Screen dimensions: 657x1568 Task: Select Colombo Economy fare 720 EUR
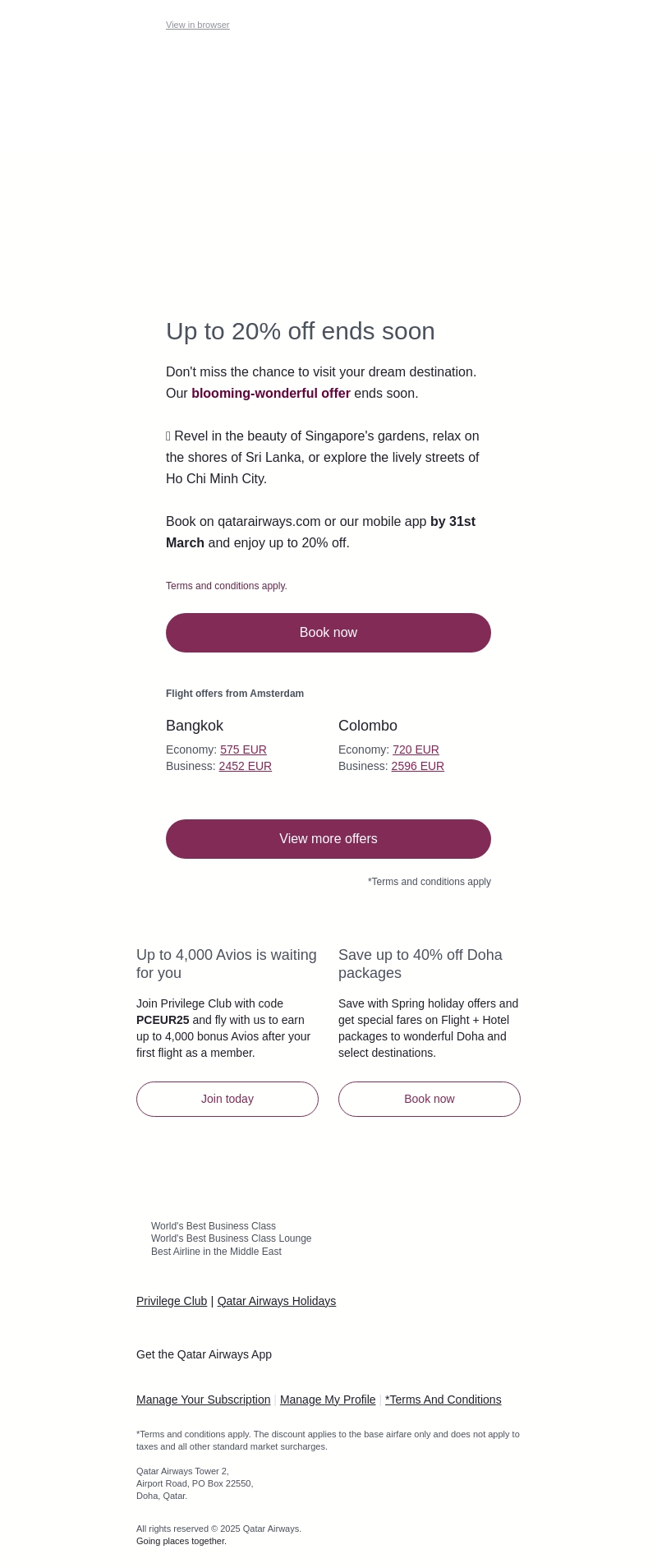pyautogui.click(x=416, y=749)
